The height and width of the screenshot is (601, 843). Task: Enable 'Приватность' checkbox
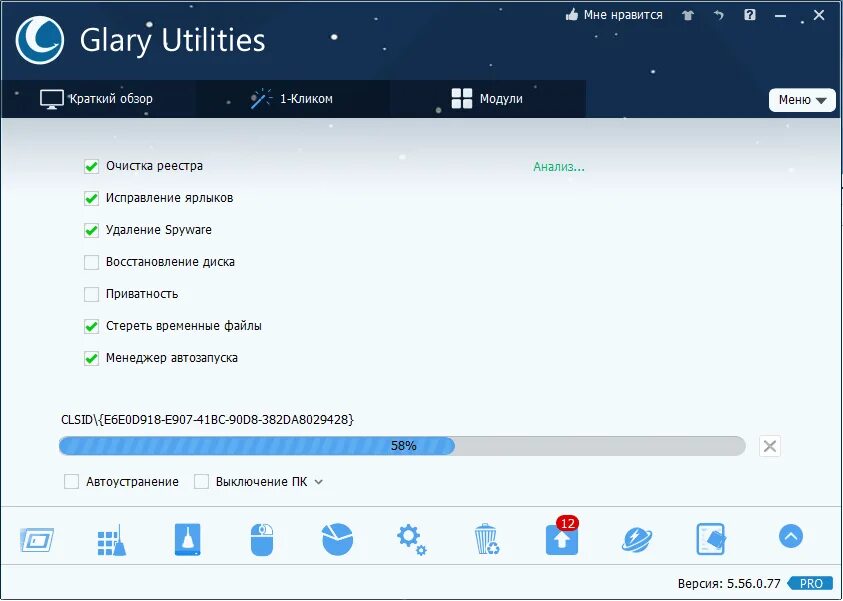tap(91, 295)
